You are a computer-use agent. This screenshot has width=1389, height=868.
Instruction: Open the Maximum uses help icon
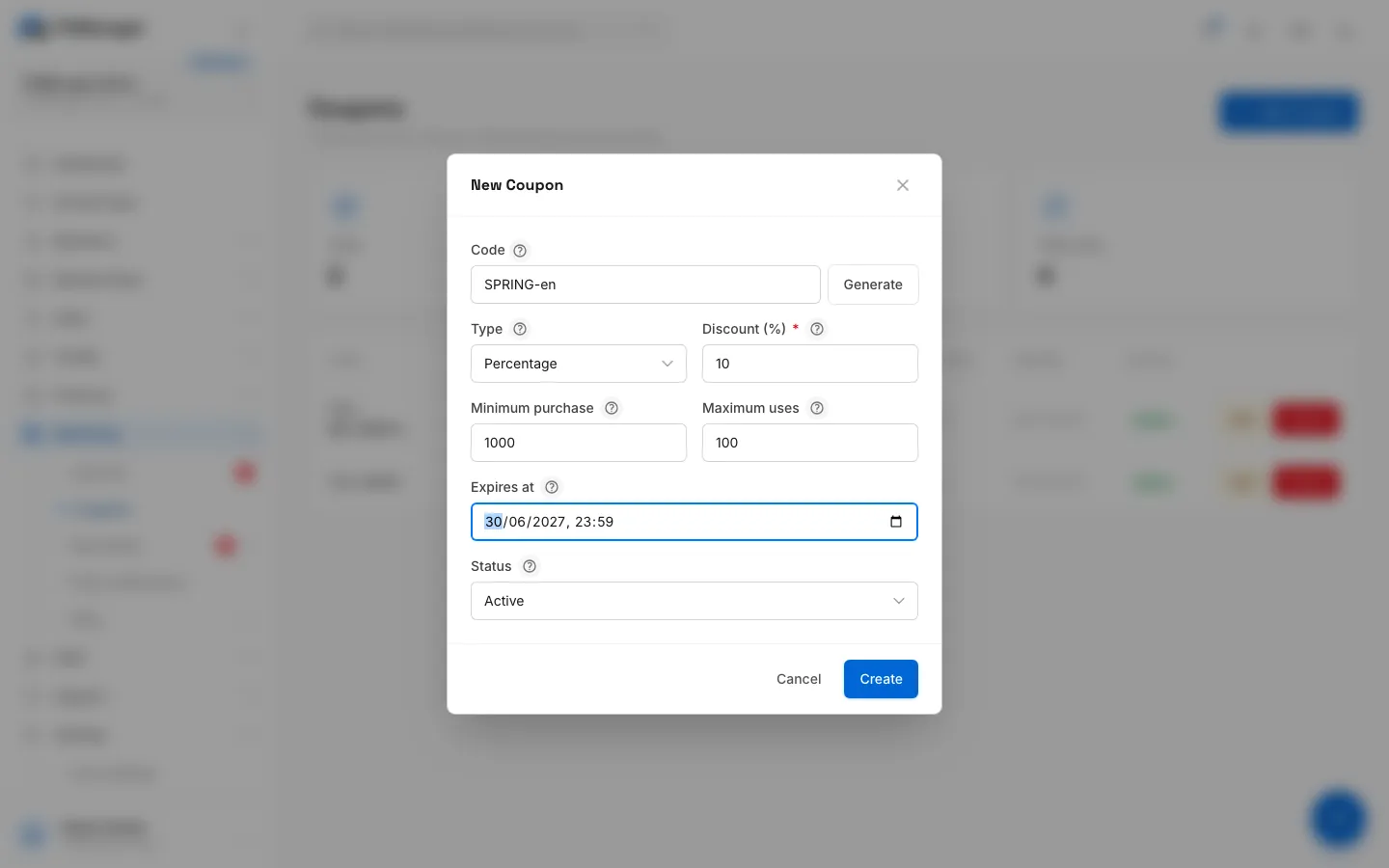point(817,408)
